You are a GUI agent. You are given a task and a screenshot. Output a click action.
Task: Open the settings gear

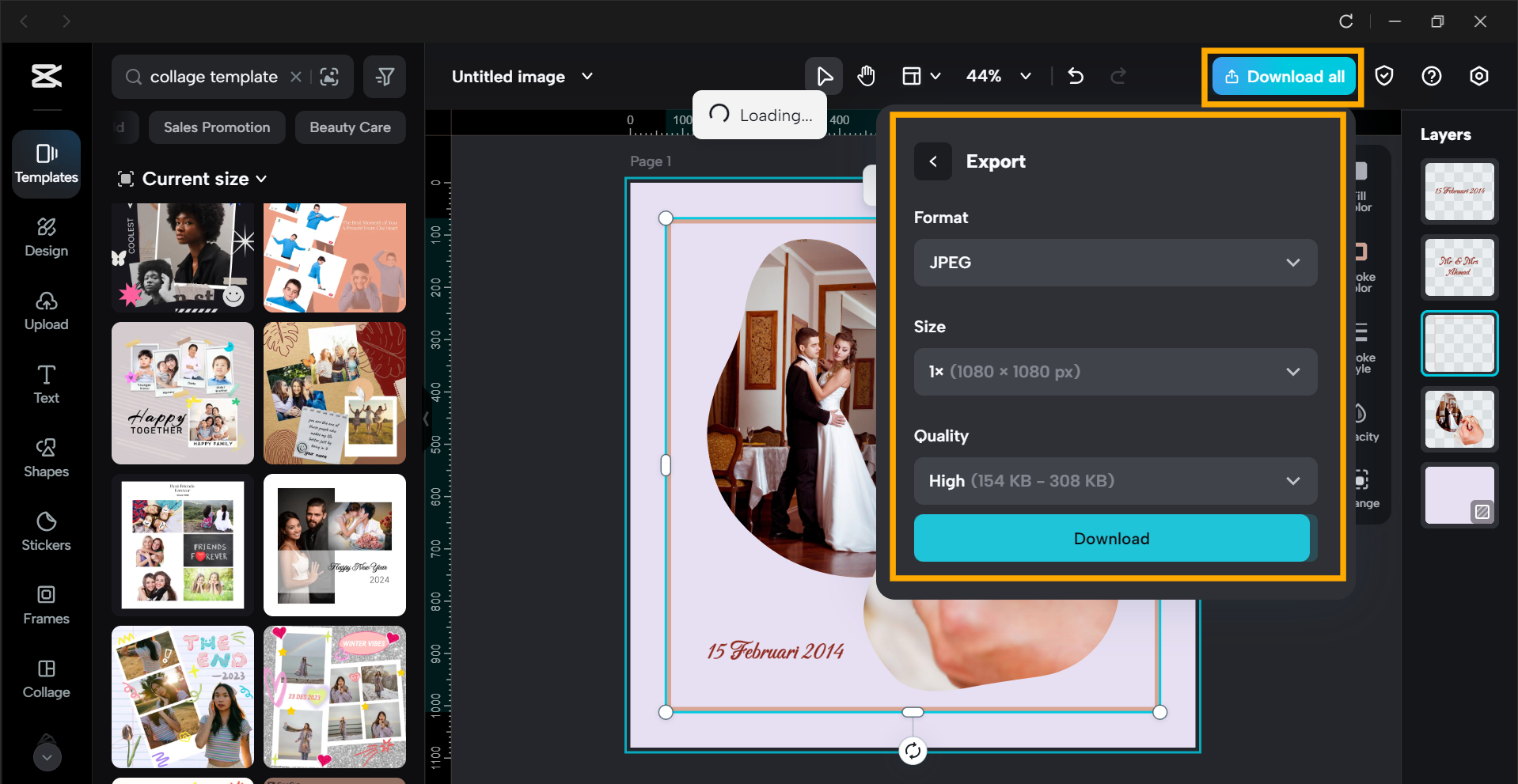click(1478, 76)
